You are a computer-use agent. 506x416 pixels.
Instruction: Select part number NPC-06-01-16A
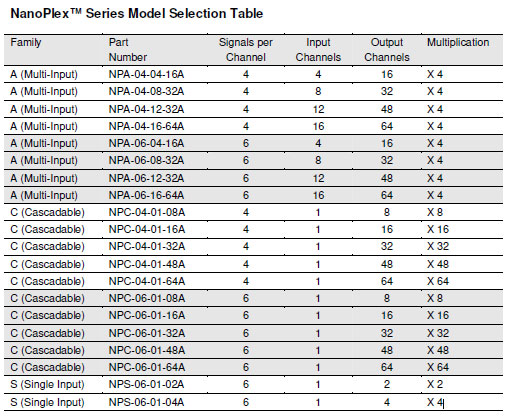coord(147,315)
